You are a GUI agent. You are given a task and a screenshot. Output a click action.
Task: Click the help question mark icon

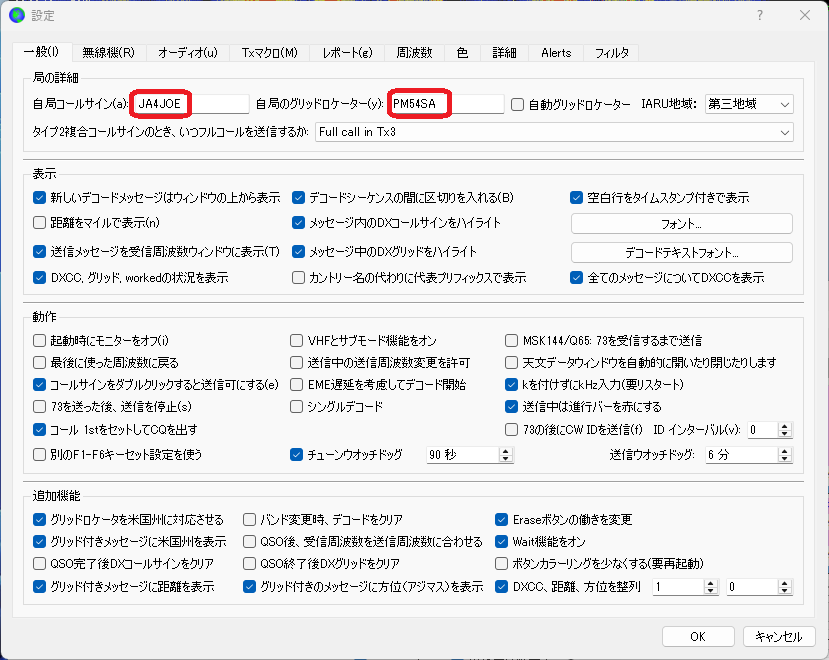coord(760,15)
